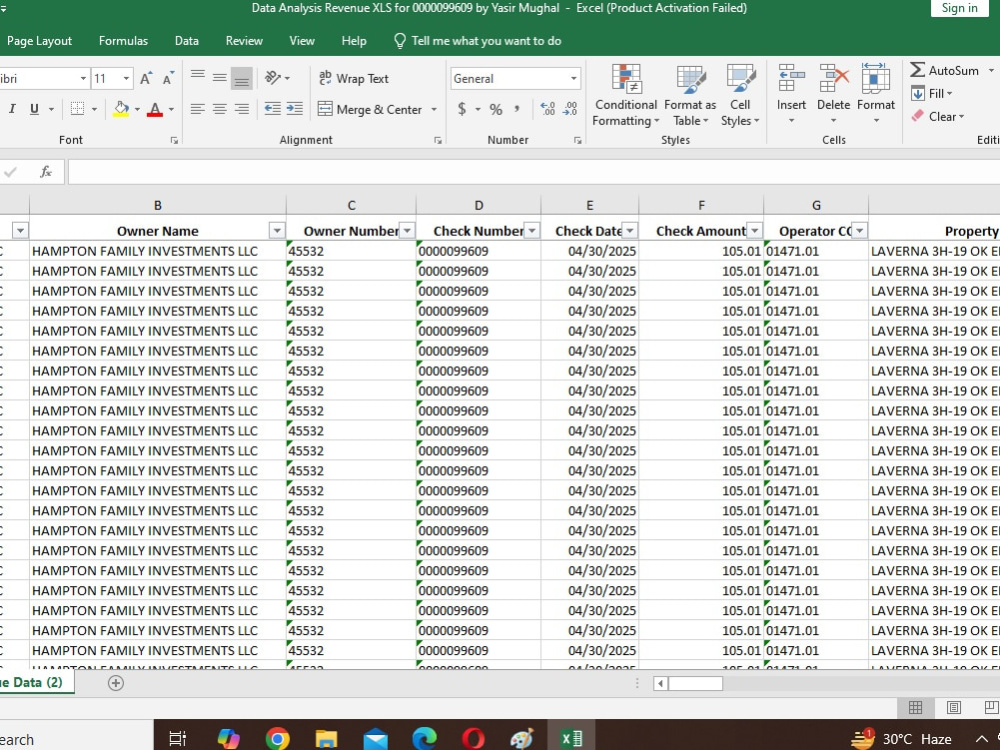Open the font name dropdown arrow
Viewport: 1000px width, 750px height.
click(x=83, y=78)
